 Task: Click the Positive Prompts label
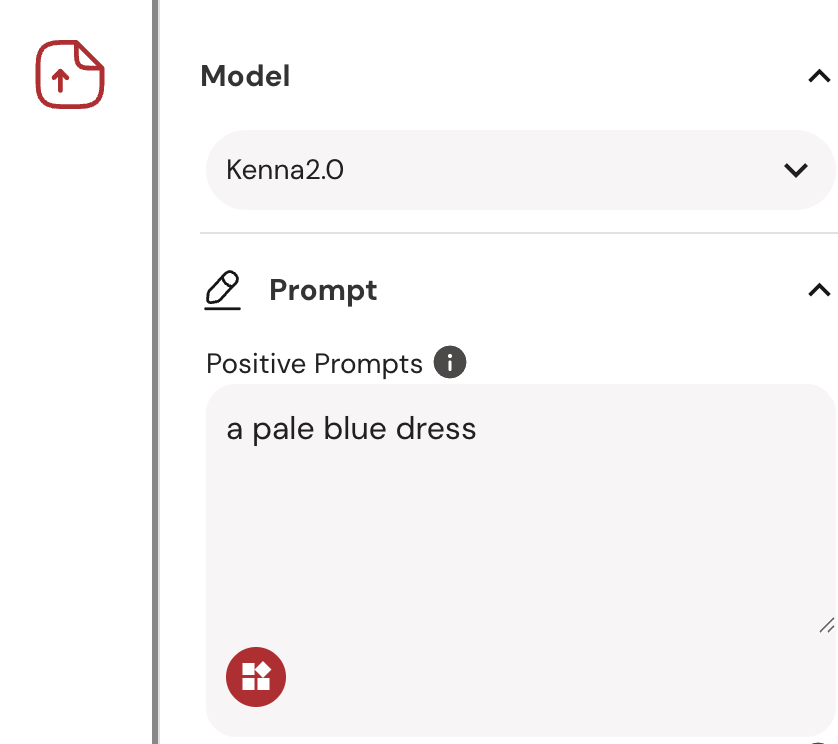click(x=314, y=363)
